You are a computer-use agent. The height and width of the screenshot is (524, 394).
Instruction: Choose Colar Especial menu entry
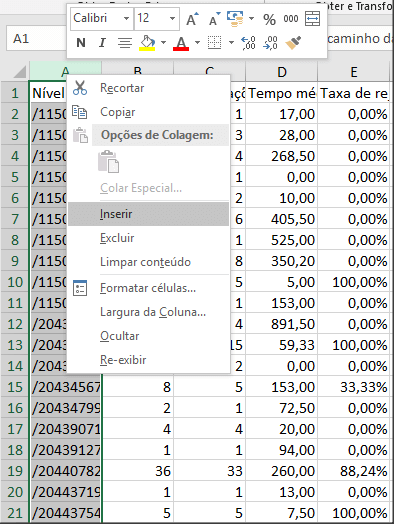coord(148,188)
